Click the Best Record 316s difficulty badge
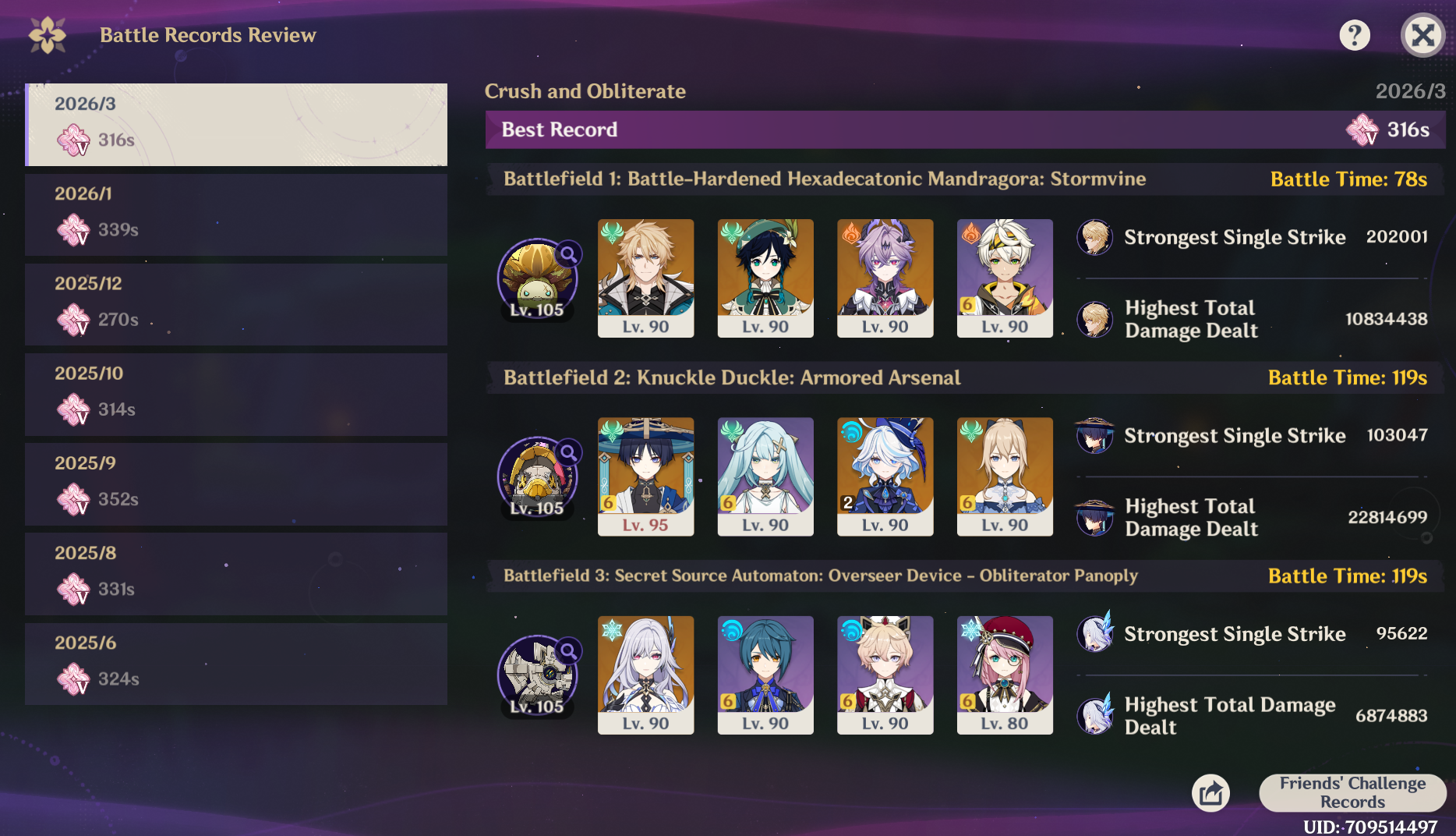The width and height of the screenshot is (1456, 836). (x=1362, y=129)
